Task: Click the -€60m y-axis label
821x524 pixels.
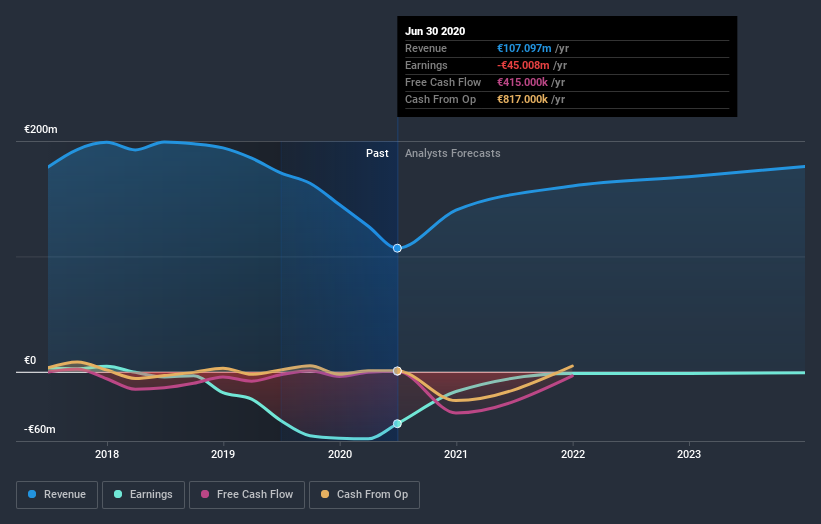Action: pyautogui.click(x=40, y=429)
